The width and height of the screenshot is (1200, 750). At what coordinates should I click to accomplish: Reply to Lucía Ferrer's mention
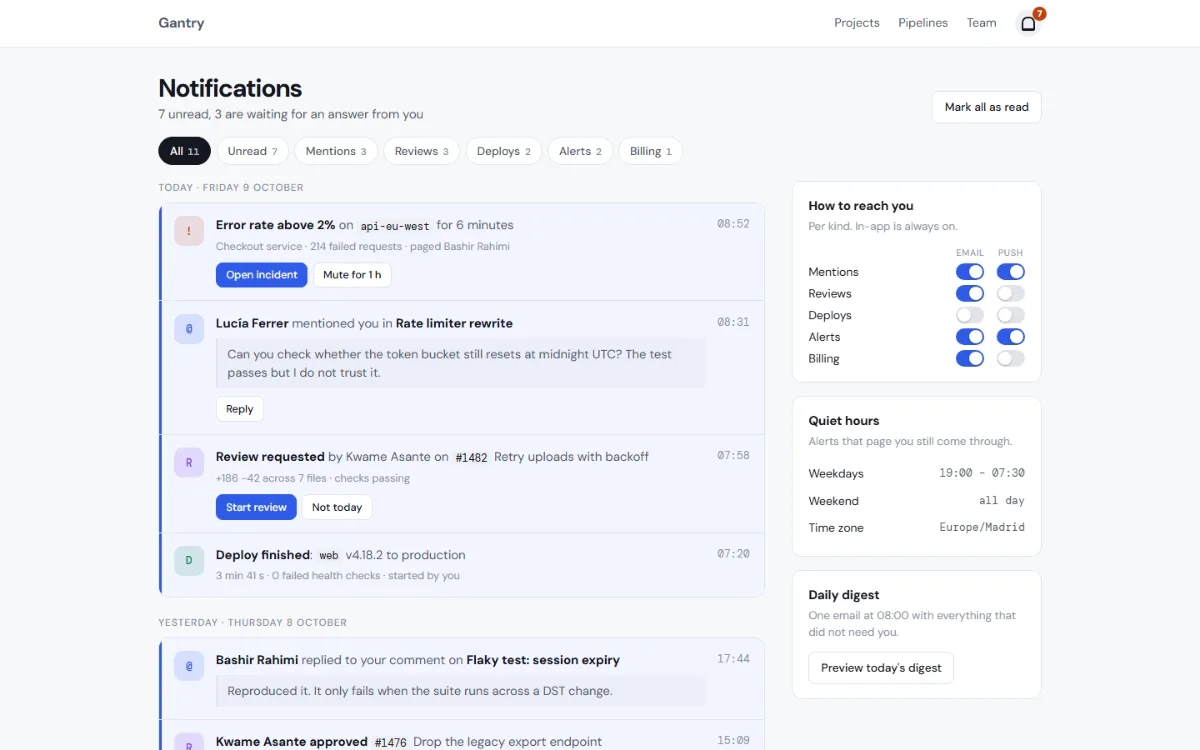(240, 409)
